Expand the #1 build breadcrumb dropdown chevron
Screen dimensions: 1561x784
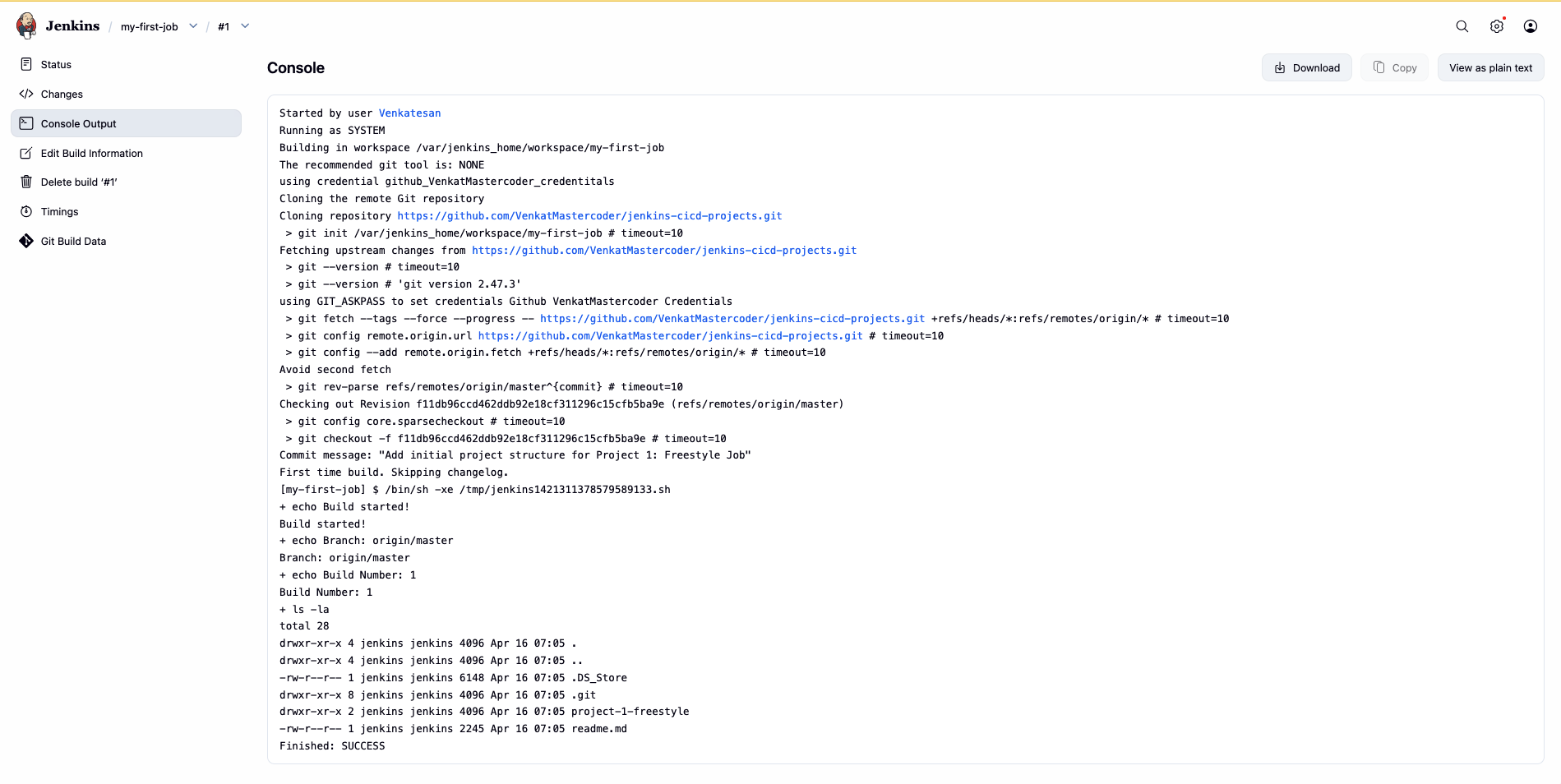point(245,26)
